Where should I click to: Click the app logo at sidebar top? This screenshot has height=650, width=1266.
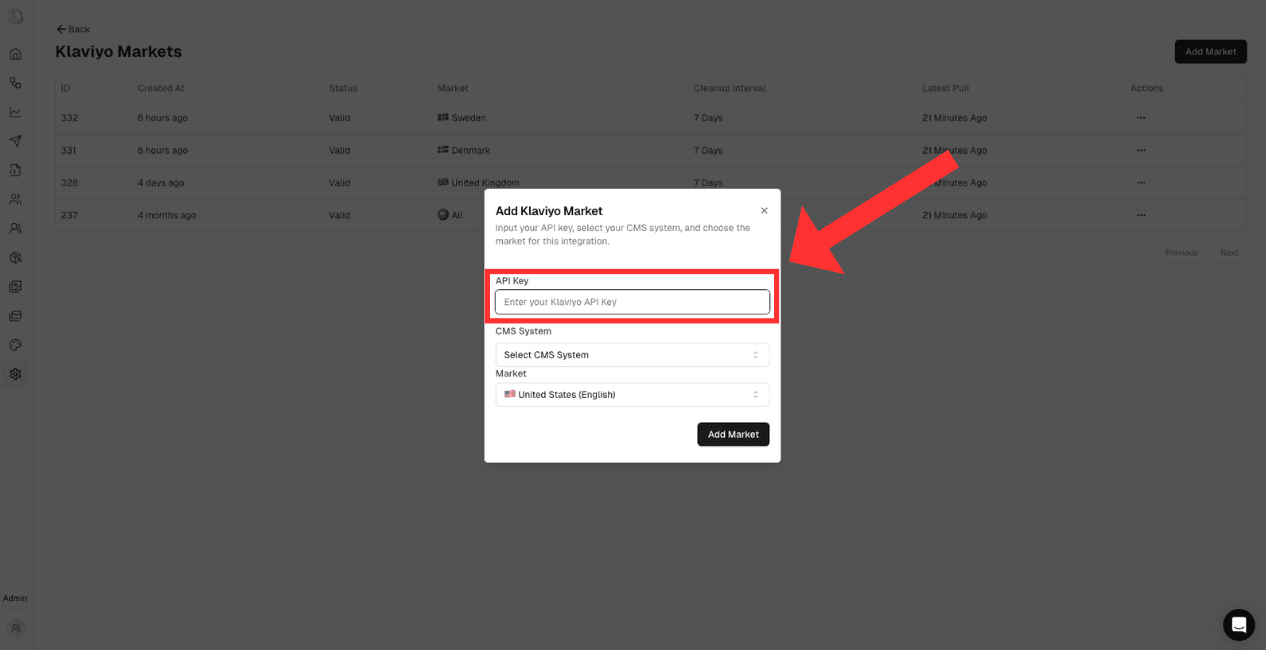[x=15, y=16]
